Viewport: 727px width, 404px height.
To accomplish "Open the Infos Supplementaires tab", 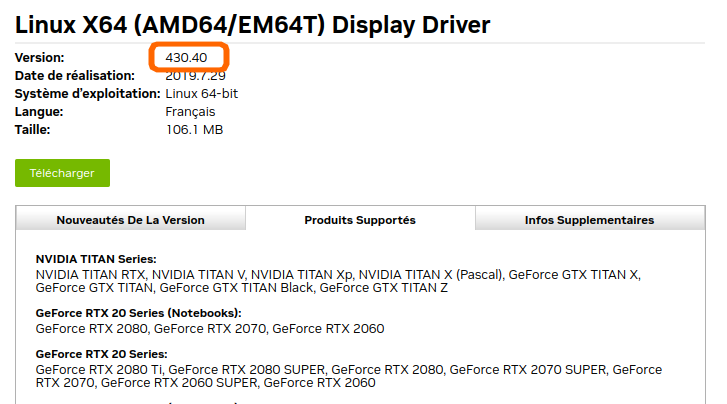I will click(x=589, y=220).
